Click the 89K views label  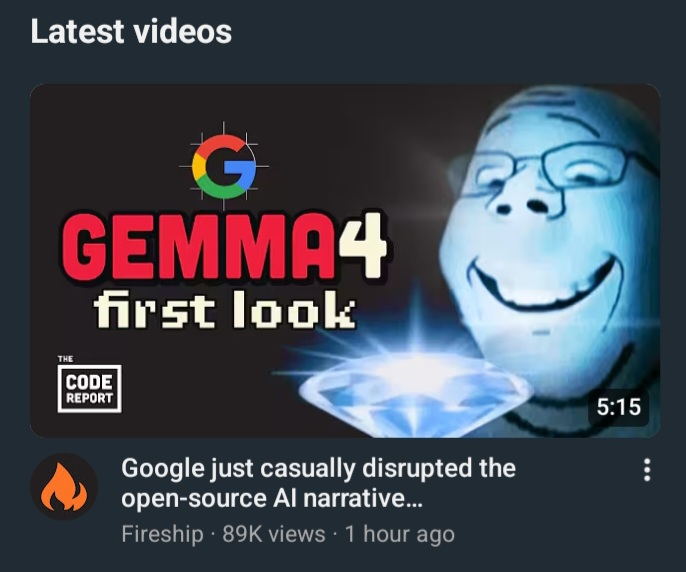coord(274,534)
